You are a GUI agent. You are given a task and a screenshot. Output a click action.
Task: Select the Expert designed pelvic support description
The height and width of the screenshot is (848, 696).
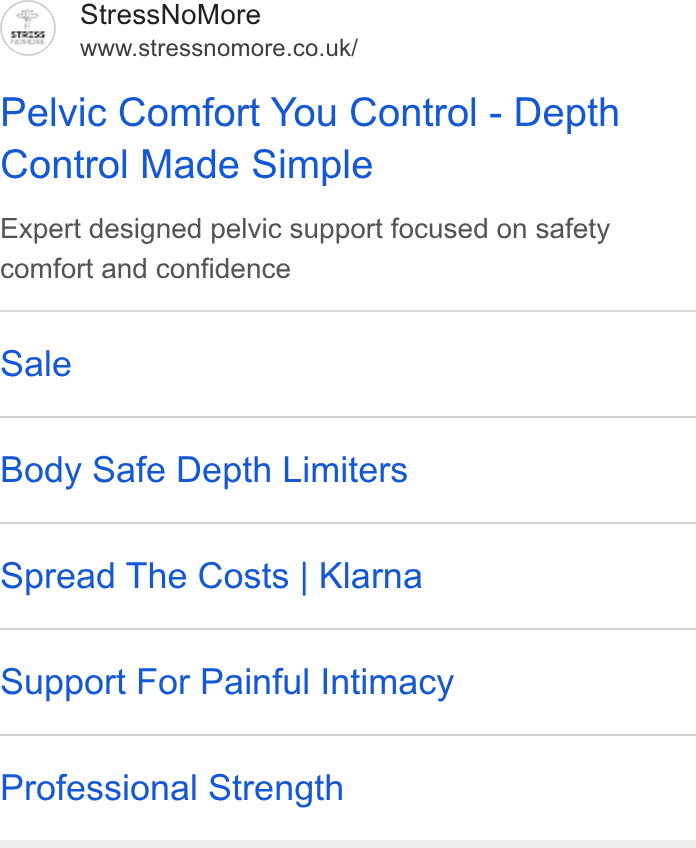tap(305, 249)
